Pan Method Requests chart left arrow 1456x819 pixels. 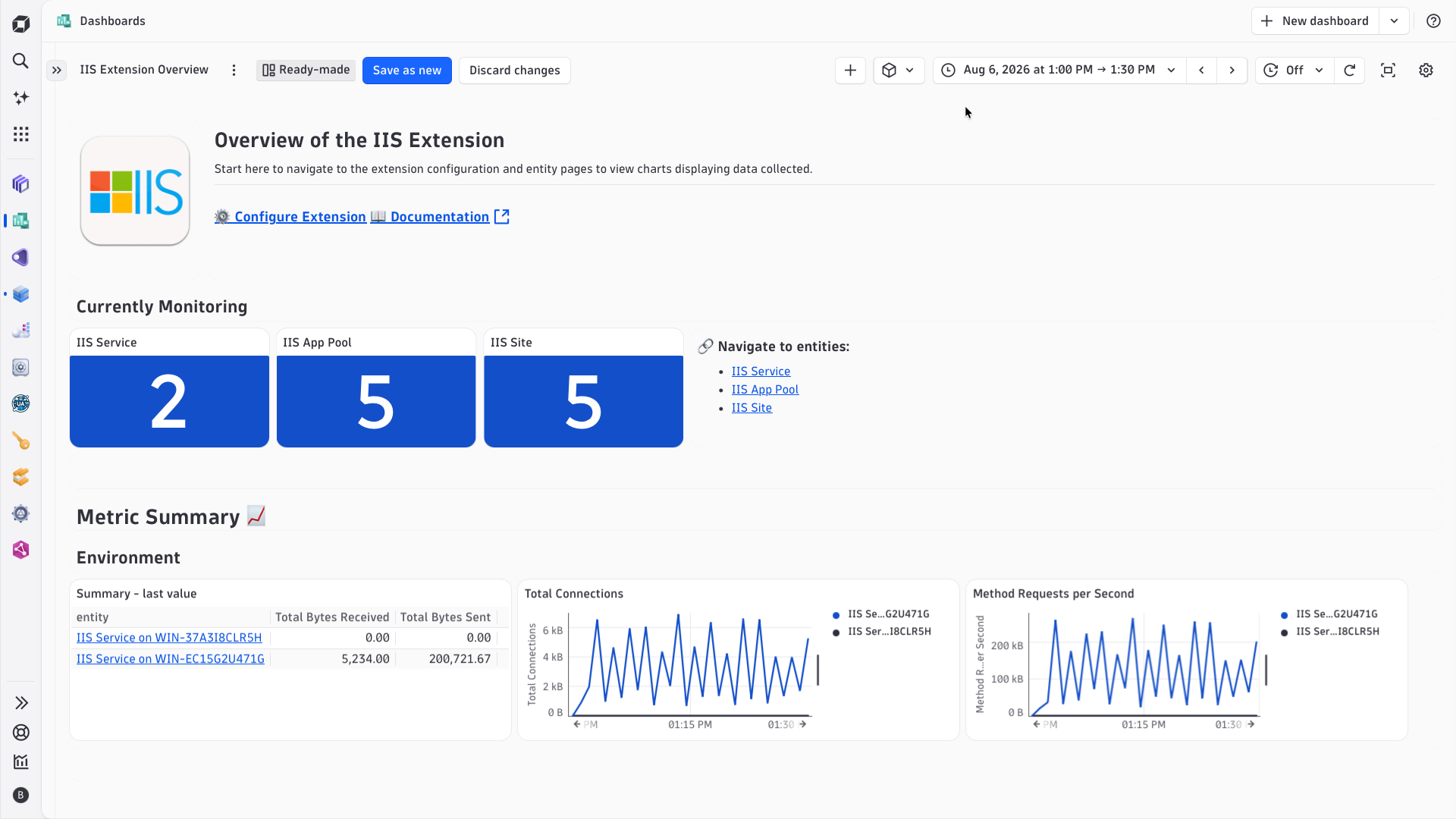(1037, 724)
